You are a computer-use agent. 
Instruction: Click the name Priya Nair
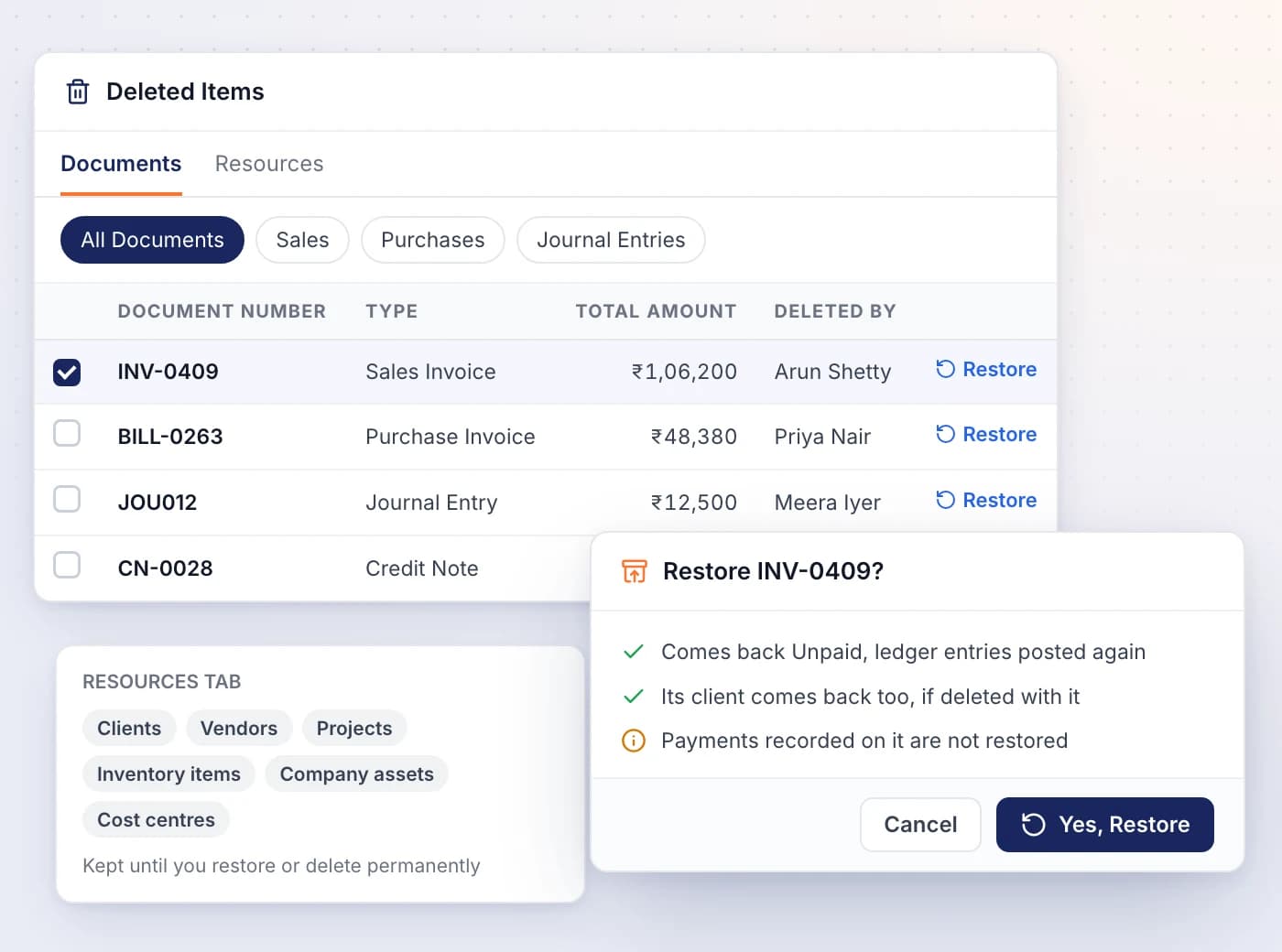click(822, 437)
